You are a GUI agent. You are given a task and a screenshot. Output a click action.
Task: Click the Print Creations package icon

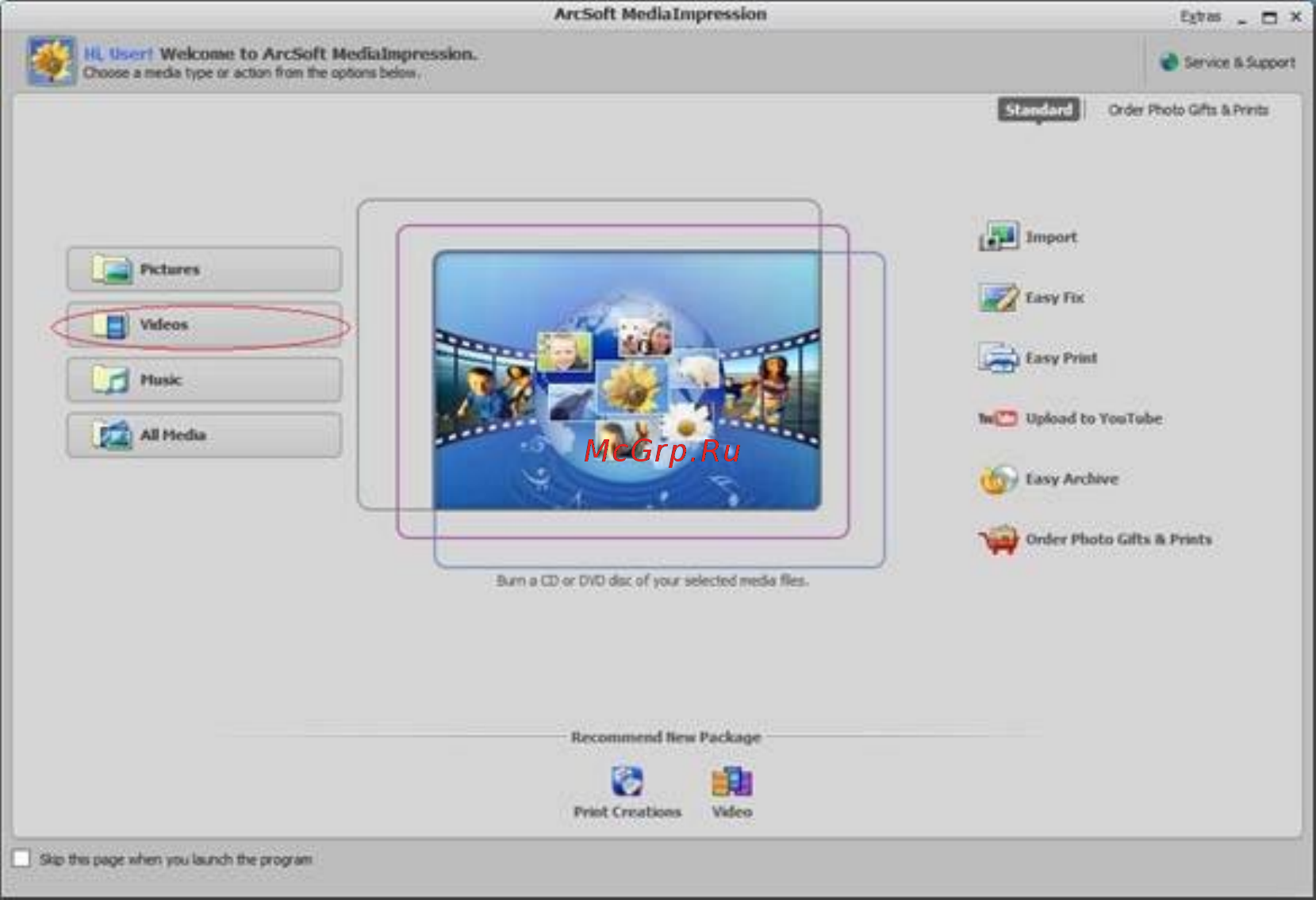pyautogui.click(x=627, y=781)
